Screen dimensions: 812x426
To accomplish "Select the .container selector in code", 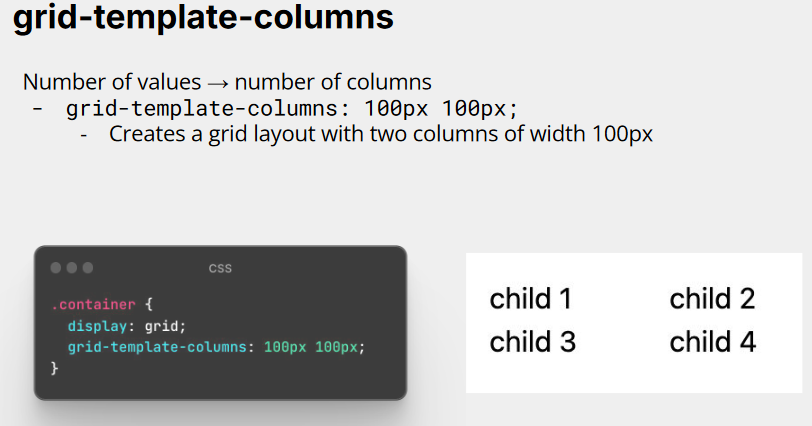I will [93, 304].
